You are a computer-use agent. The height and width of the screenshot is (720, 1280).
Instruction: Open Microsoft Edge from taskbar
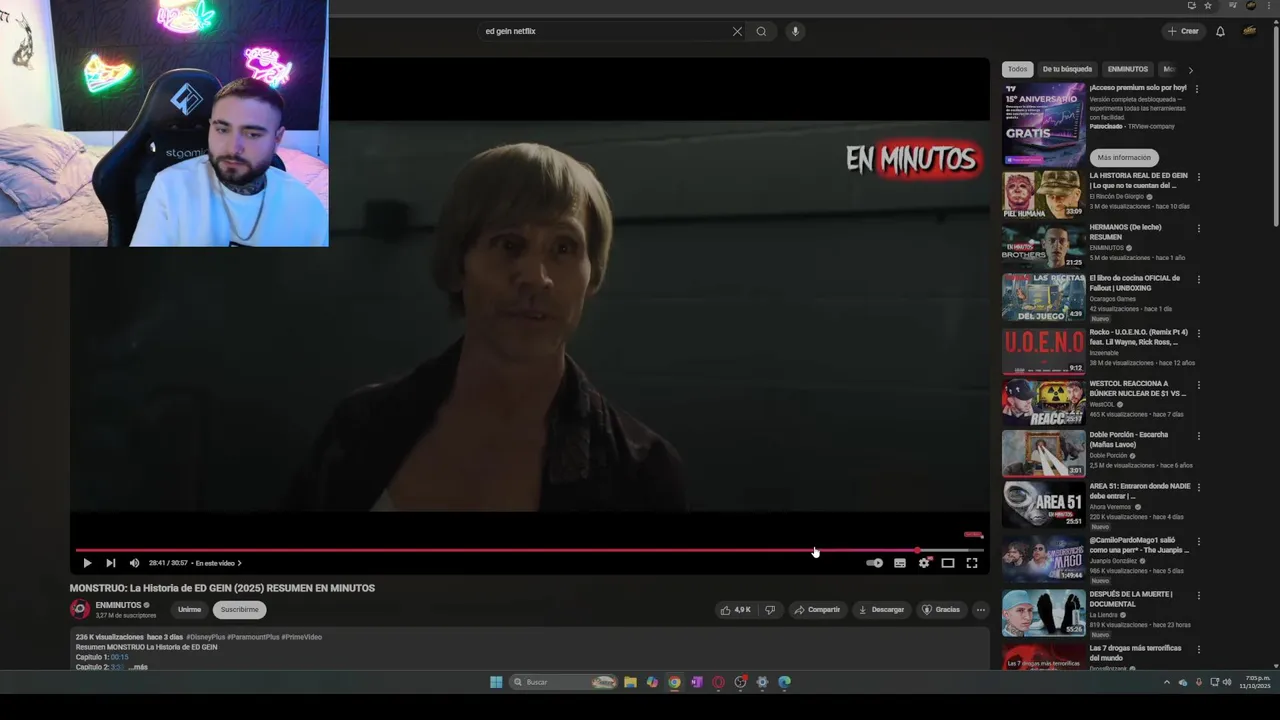click(x=784, y=682)
